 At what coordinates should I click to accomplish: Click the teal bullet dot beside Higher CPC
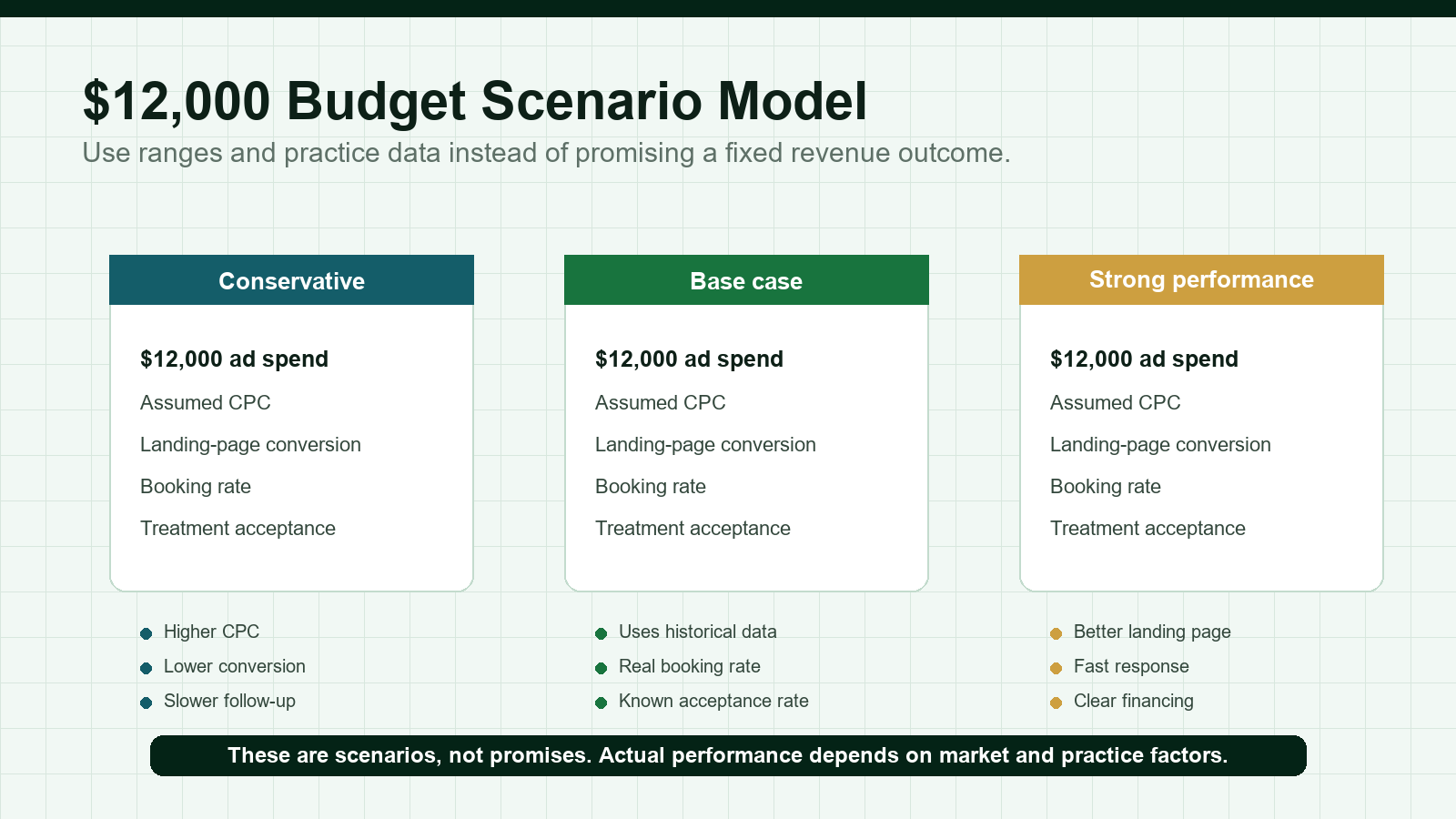click(146, 633)
